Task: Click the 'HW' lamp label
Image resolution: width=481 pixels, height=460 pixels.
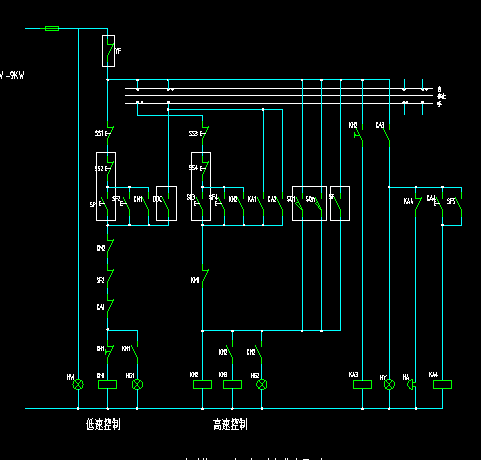Action: (x=70, y=377)
